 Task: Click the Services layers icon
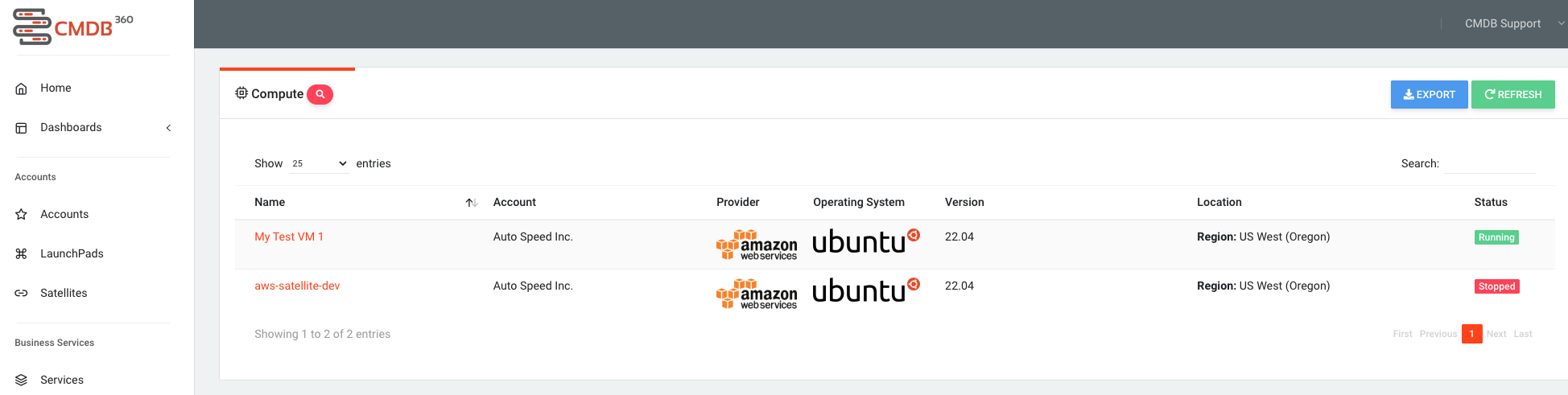[22, 381]
